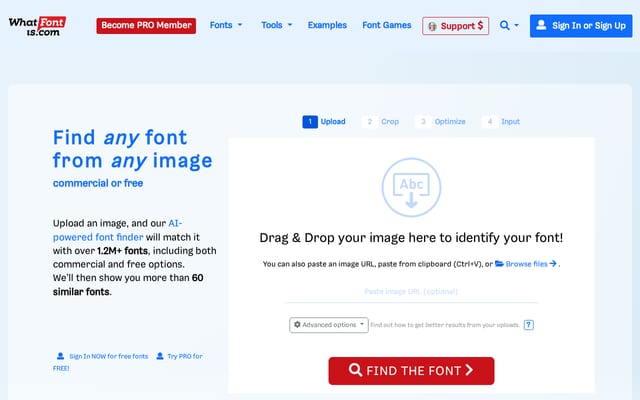Open the Font Games page
Viewport: 640px width, 400px height.
[x=387, y=25]
